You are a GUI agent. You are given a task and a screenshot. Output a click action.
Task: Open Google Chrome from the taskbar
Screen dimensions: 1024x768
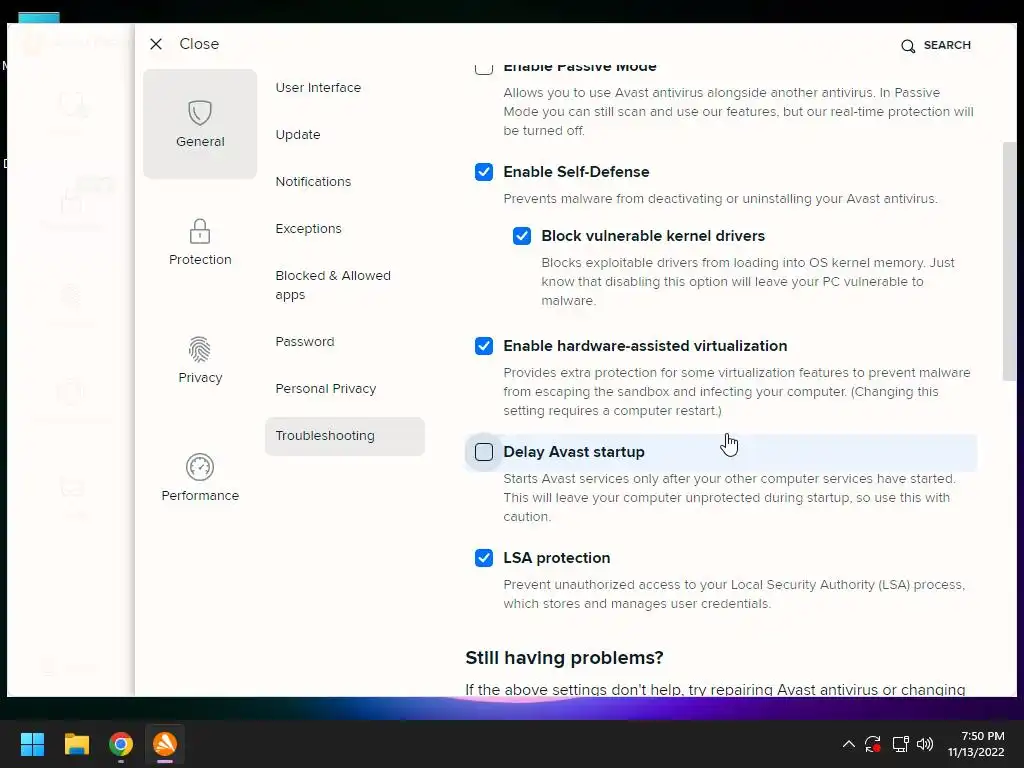pos(121,744)
